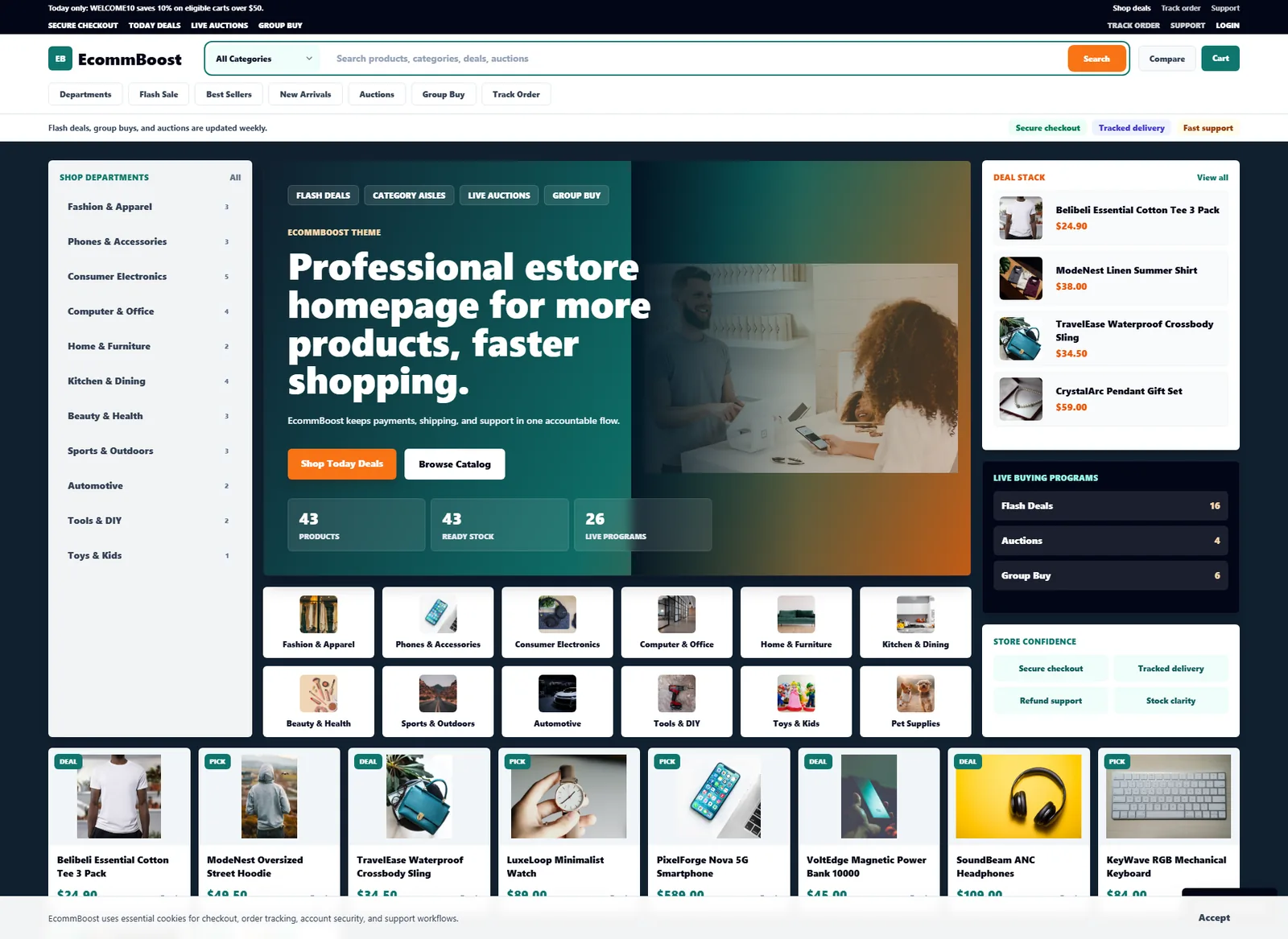Click LOGIN in top bar
This screenshot has width=1288, height=939.
[x=1228, y=26]
